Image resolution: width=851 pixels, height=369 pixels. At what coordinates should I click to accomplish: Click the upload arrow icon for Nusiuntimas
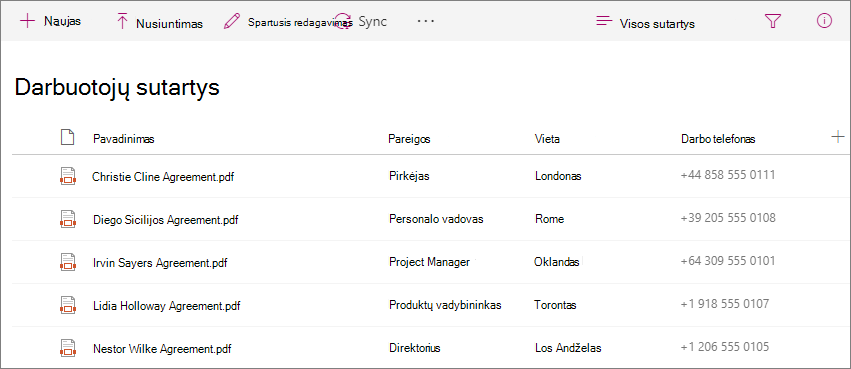coord(123,22)
